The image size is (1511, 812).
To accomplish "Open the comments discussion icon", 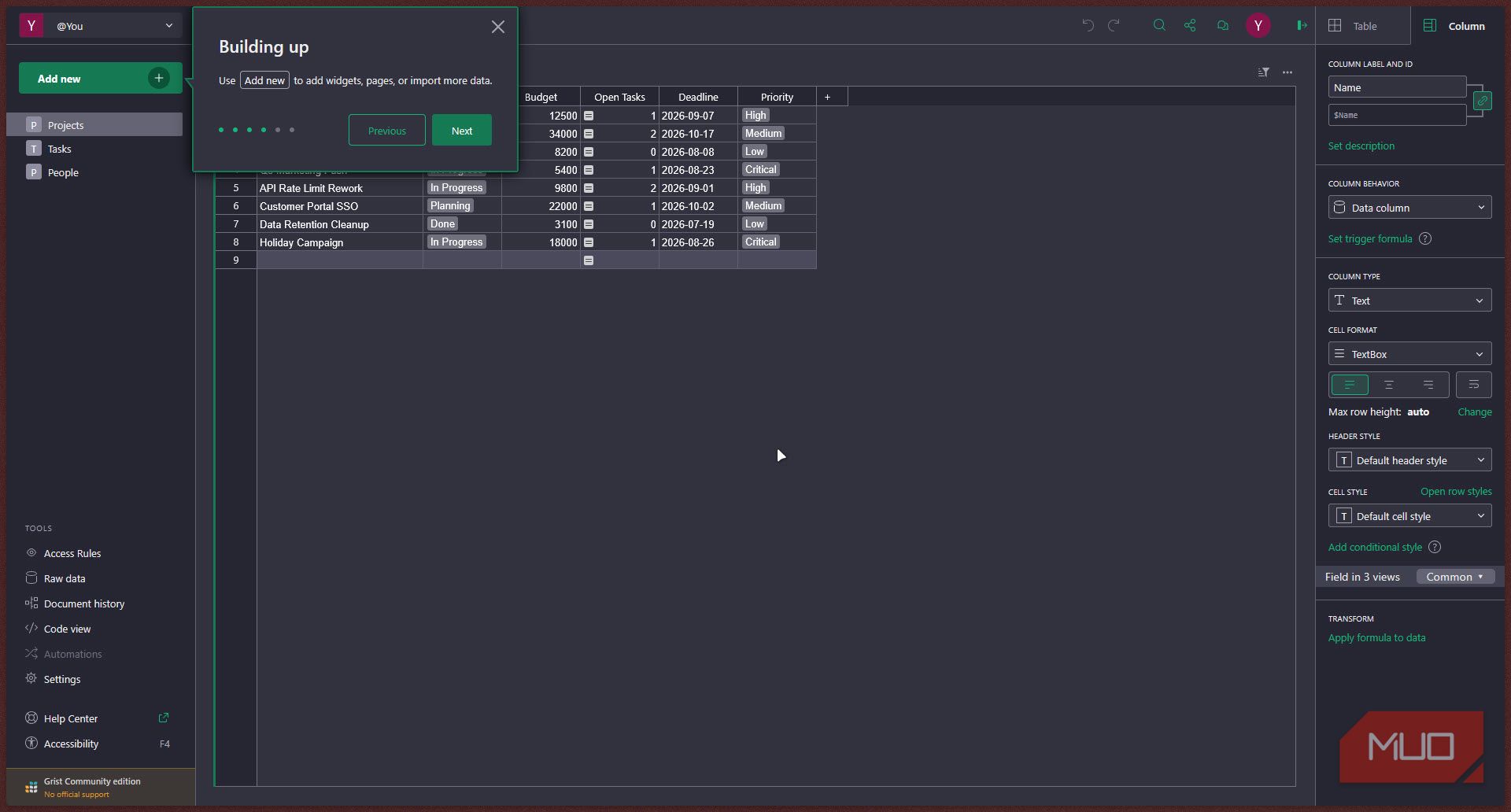I will (1222, 25).
